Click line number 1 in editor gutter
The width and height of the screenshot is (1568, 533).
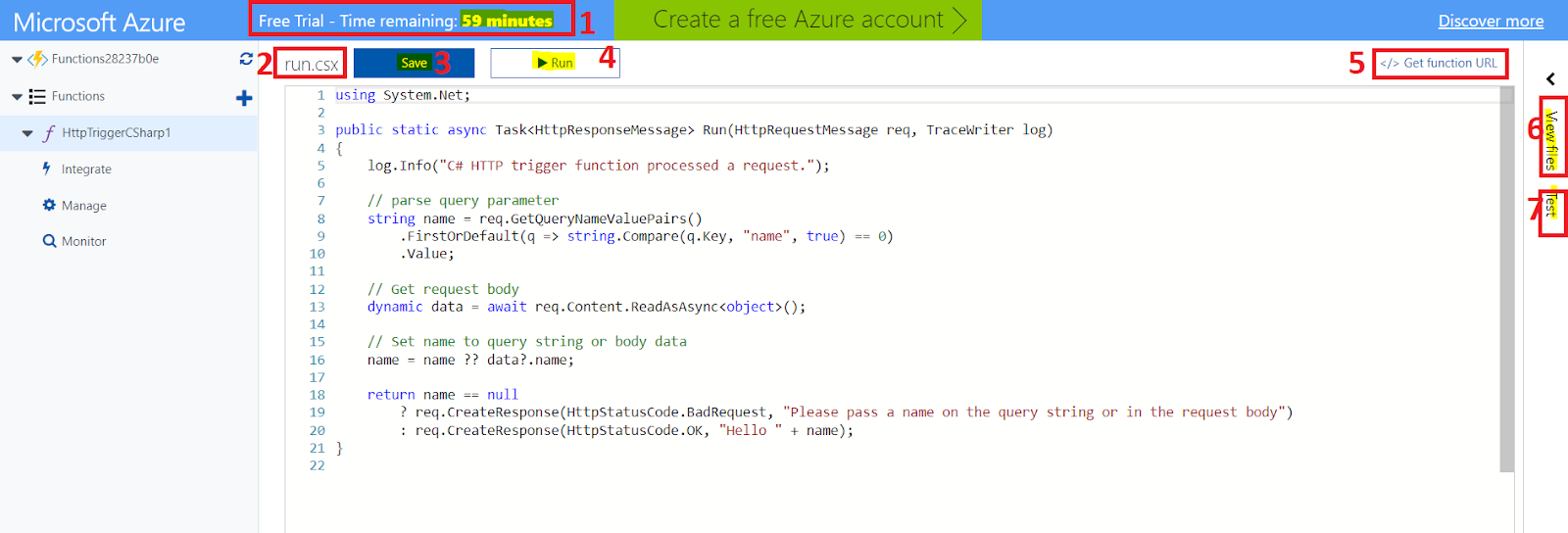pos(320,95)
